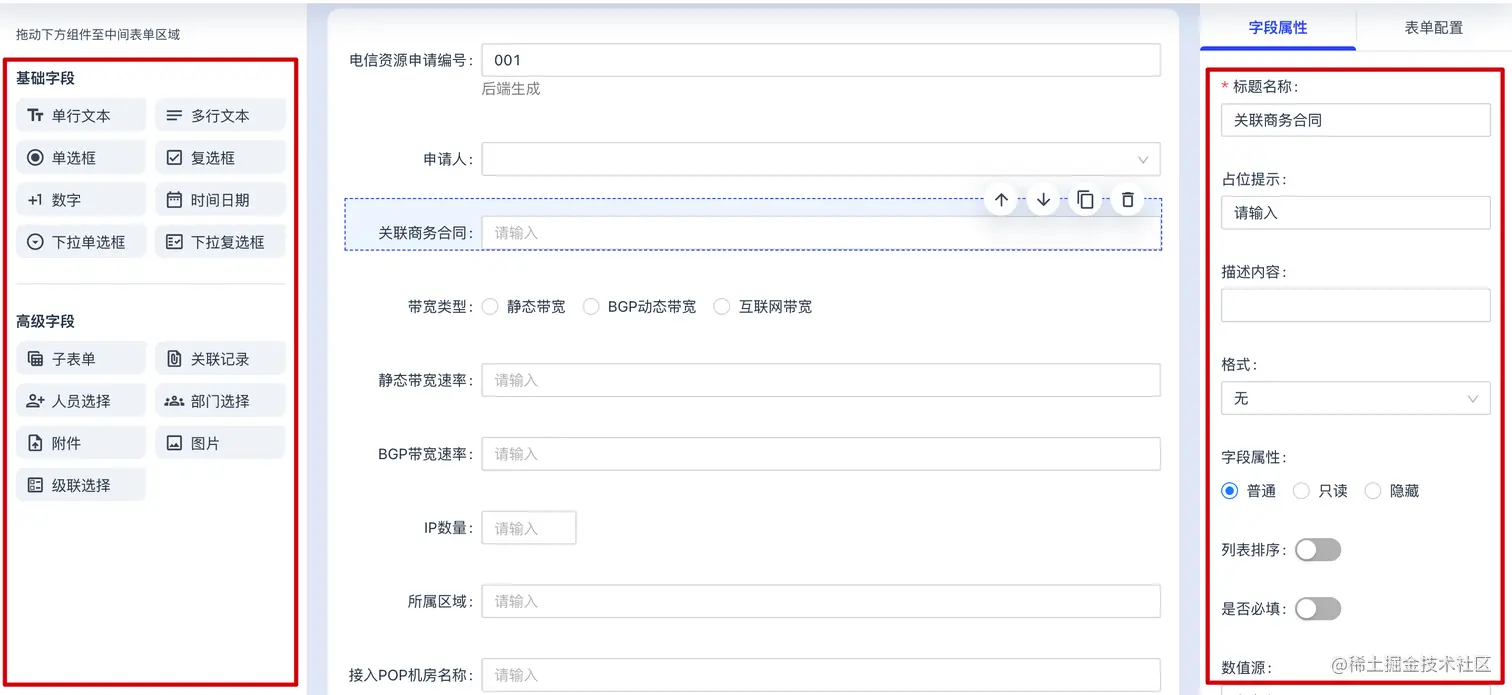1512x695 pixels.
Task: Choose the 级联选择 cascader component
Action: pyautogui.click(x=81, y=485)
